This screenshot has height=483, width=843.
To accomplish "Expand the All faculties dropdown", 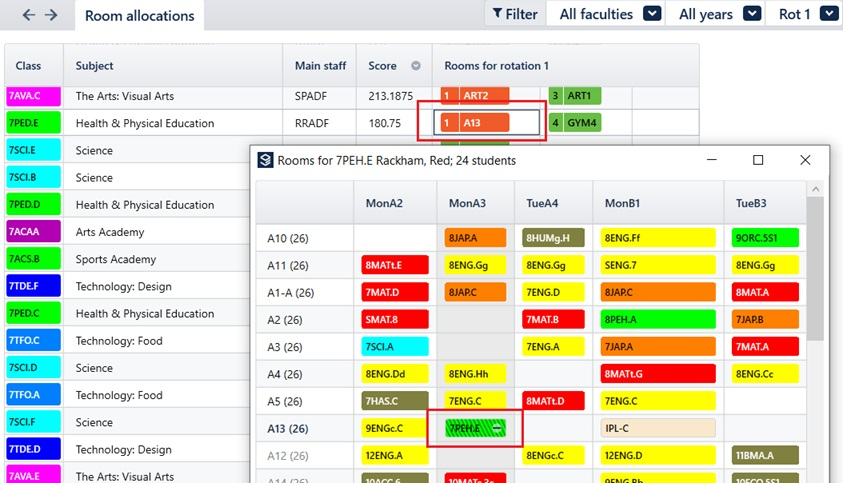I will [x=652, y=13].
